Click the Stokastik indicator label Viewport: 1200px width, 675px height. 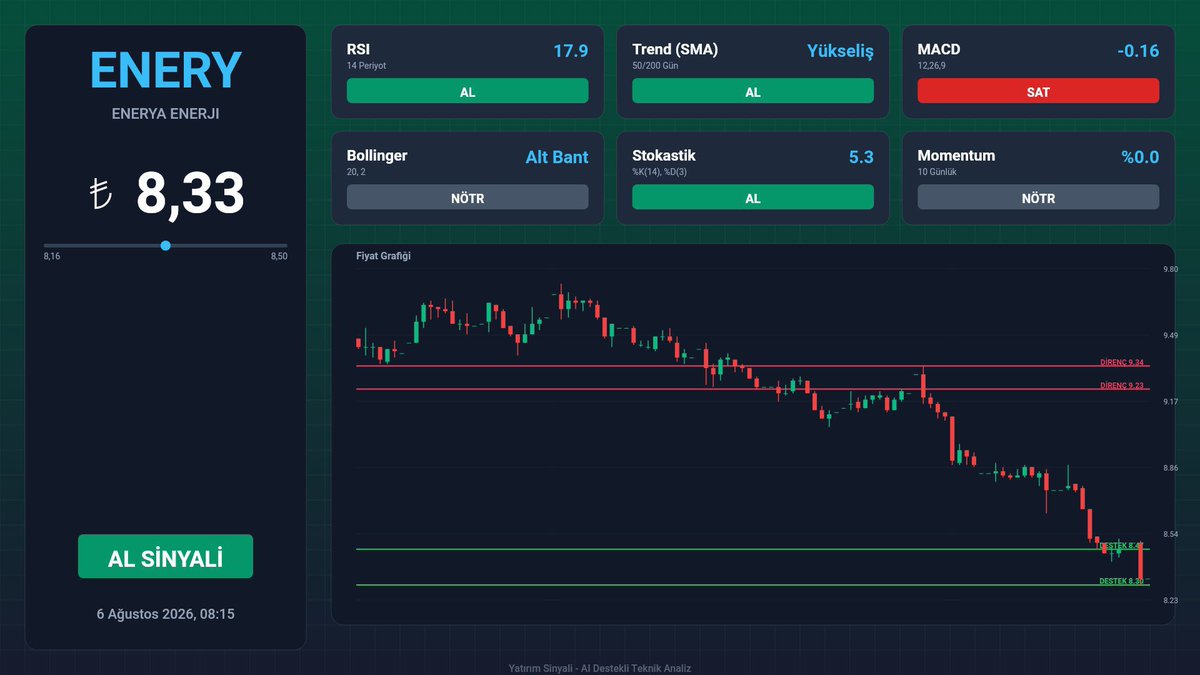point(664,156)
